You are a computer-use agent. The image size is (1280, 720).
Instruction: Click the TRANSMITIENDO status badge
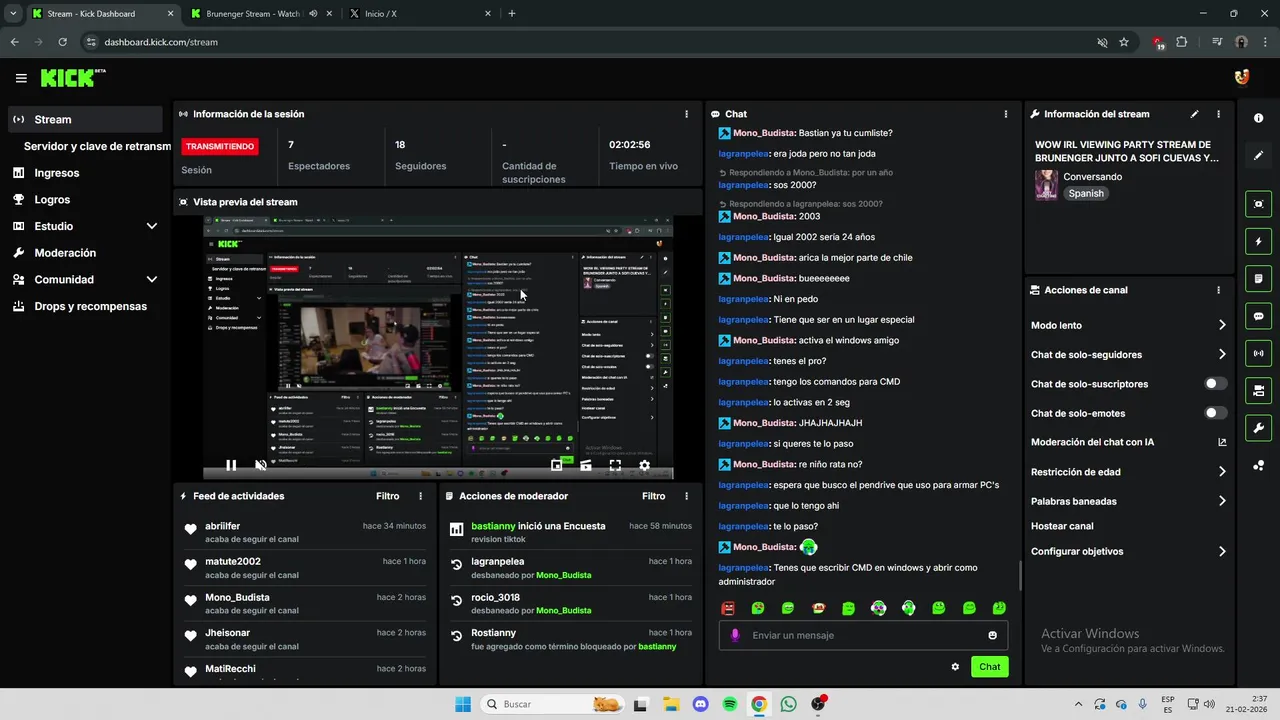click(x=219, y=146)
